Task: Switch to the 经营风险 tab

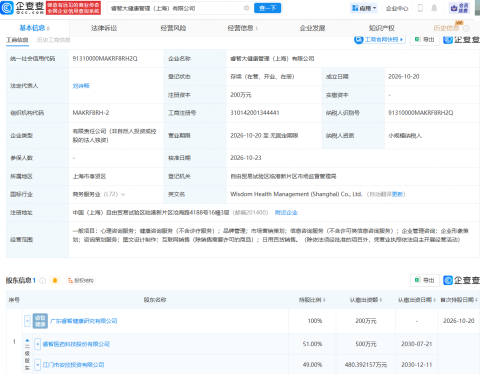Action: (x=173, y=28)
